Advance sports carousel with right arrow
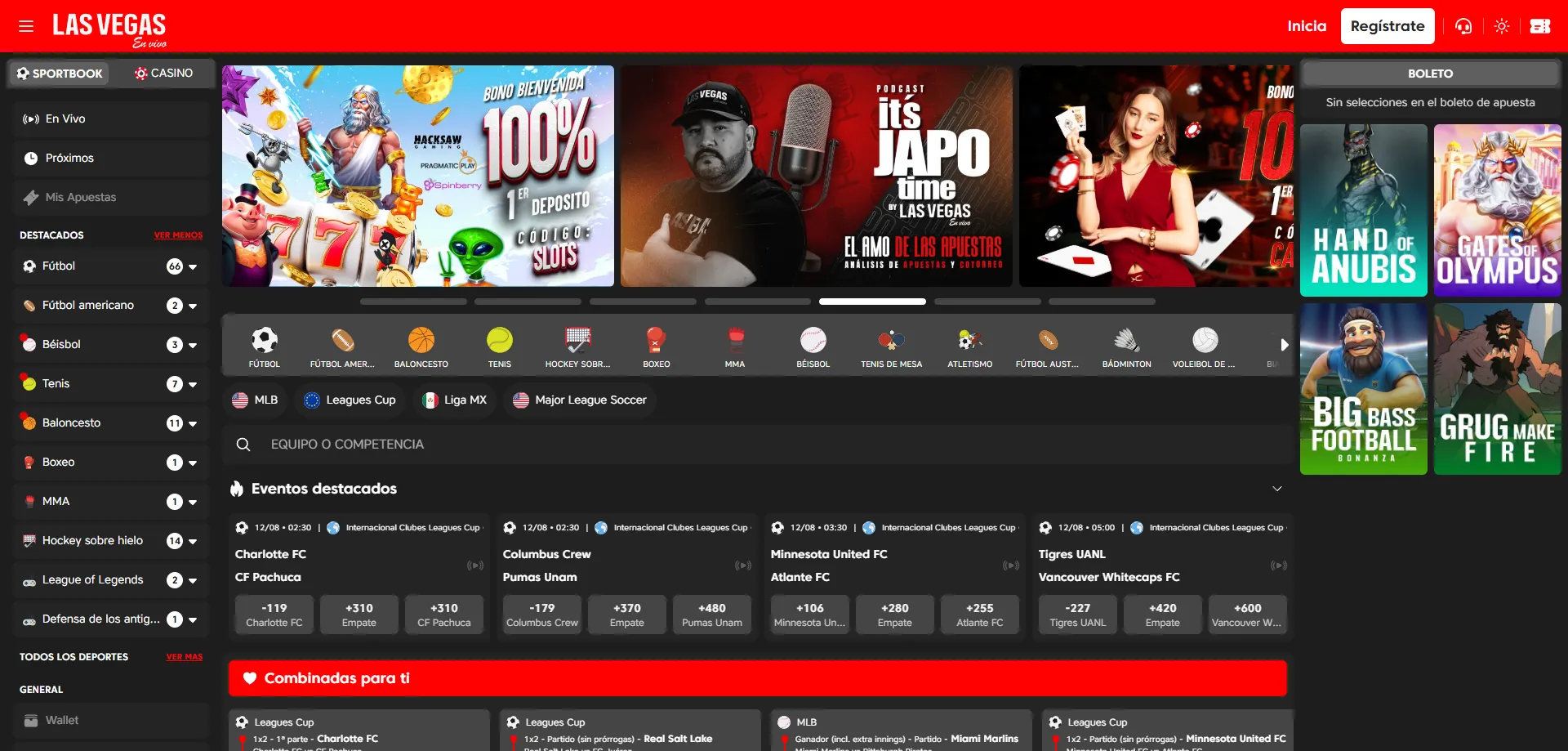The image size is (1568, 751). [1284, 345]
